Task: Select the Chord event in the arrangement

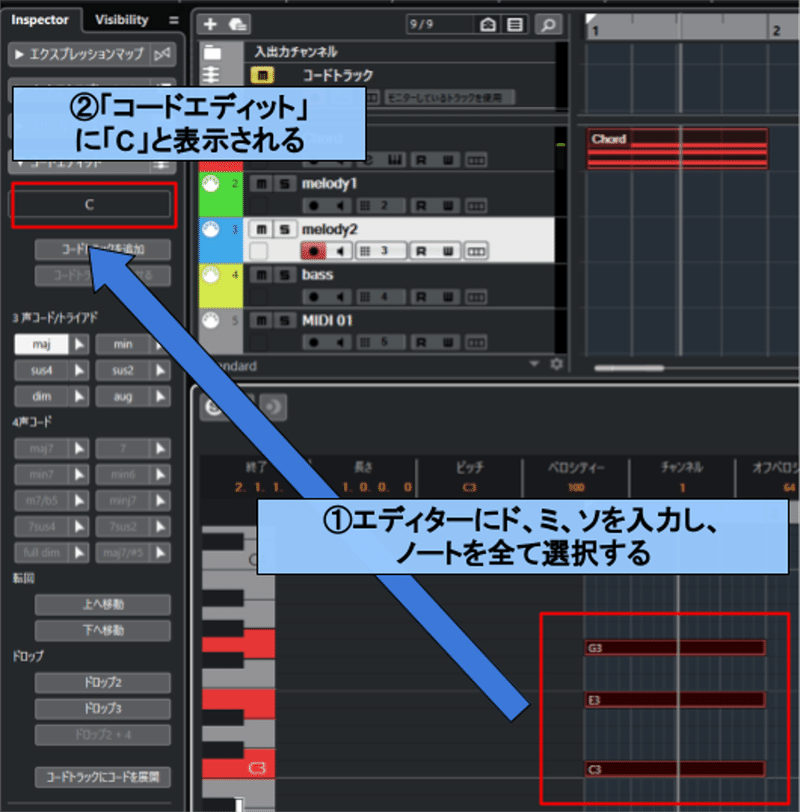Action: click(677, 148)
